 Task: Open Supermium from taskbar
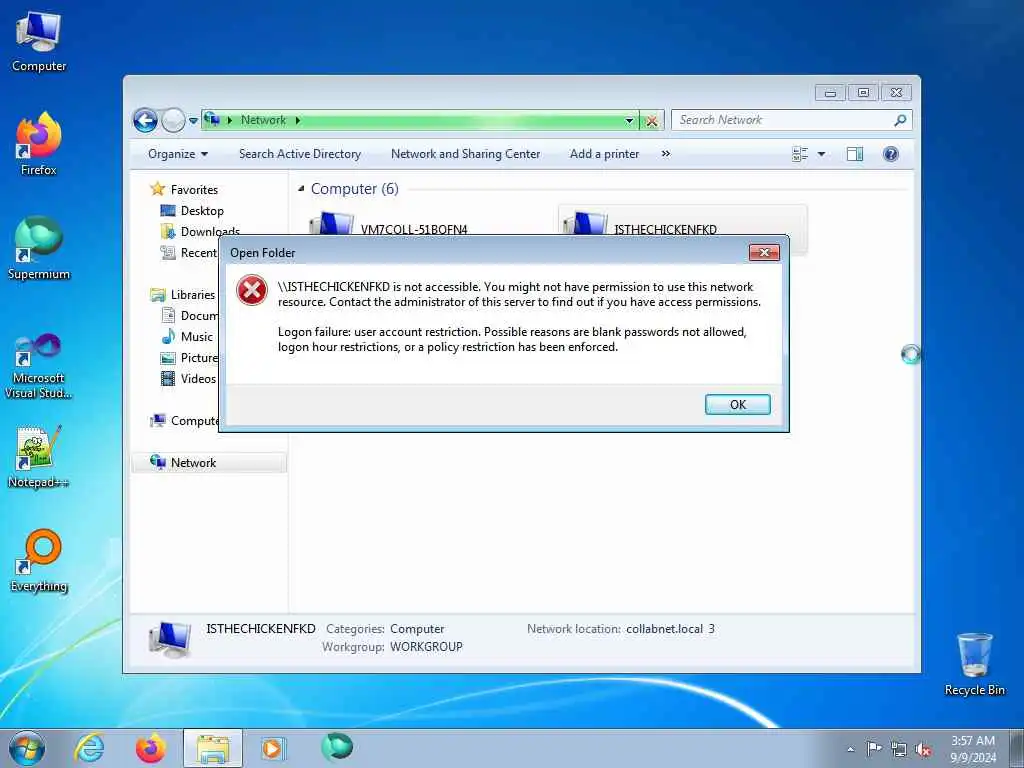point(337,747)
